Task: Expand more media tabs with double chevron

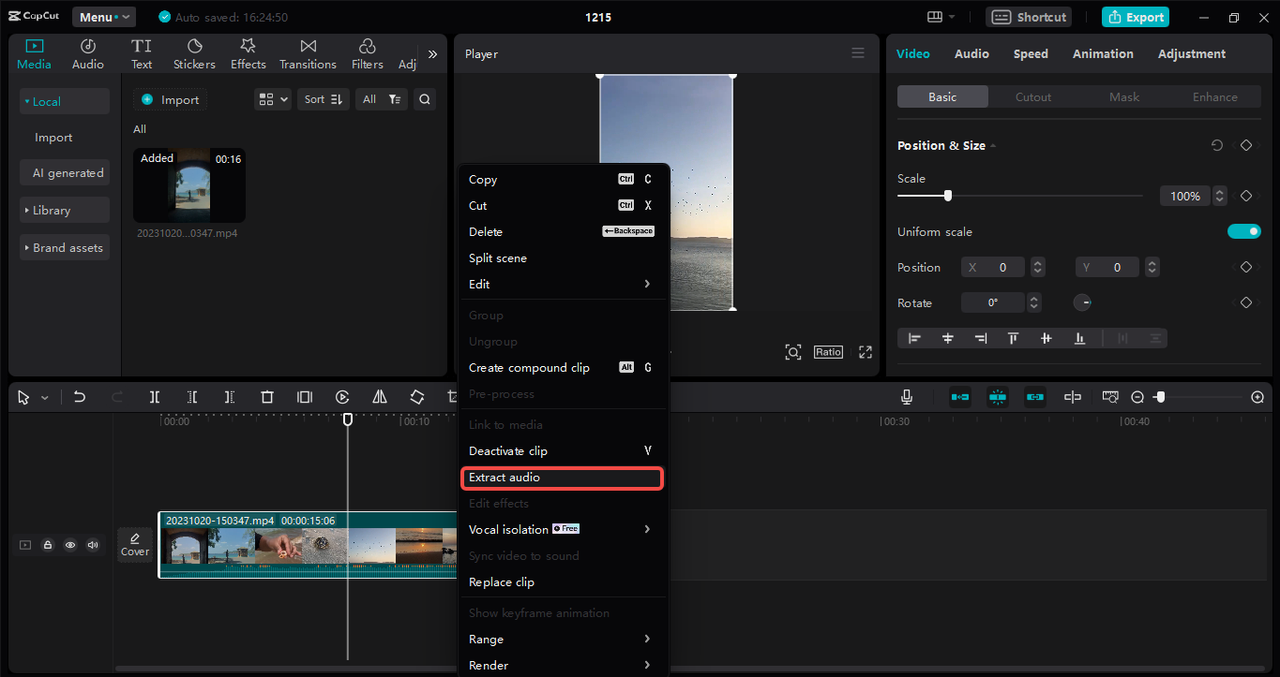Action: 432,54
